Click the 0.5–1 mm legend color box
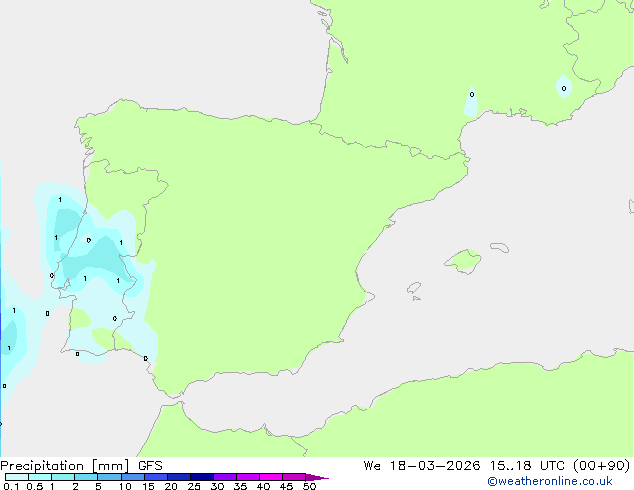634x490 pixels. (40, 477)
